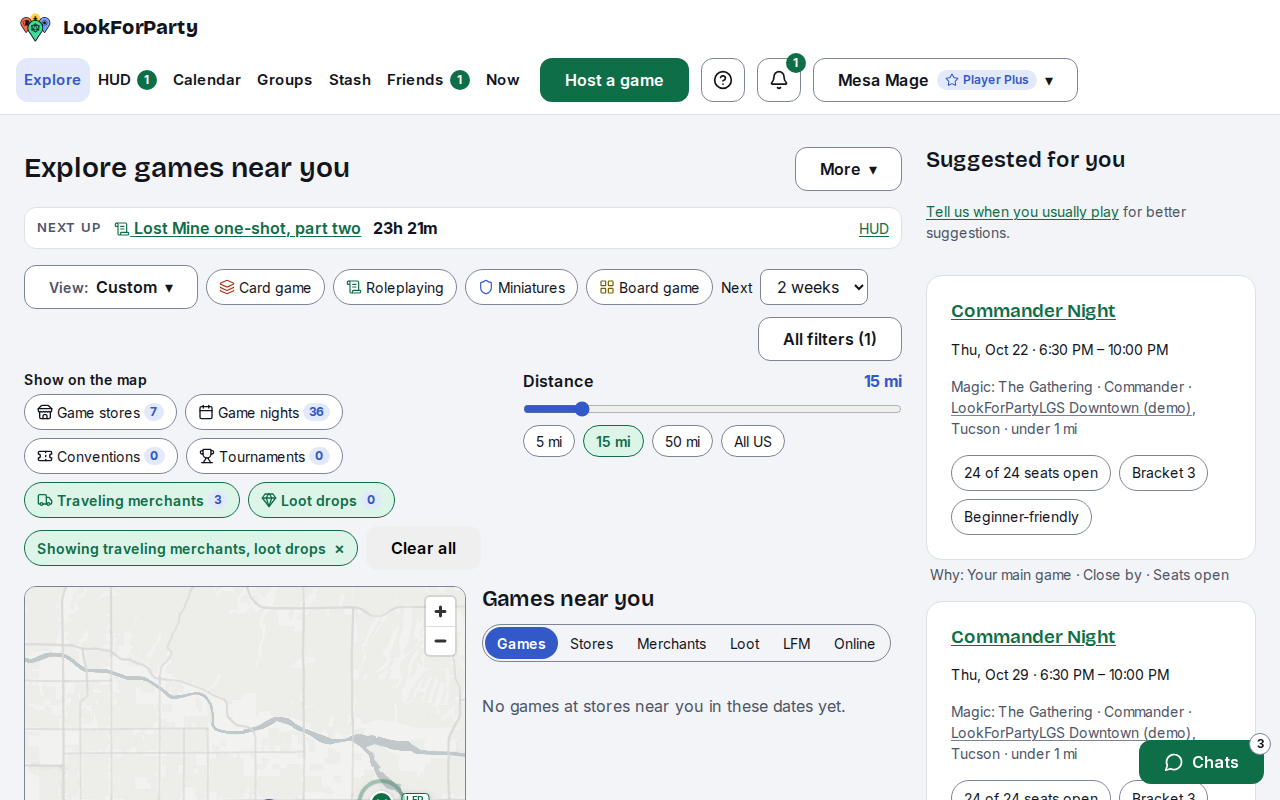Show Tournaments on the map

click(x=264, y=456)
